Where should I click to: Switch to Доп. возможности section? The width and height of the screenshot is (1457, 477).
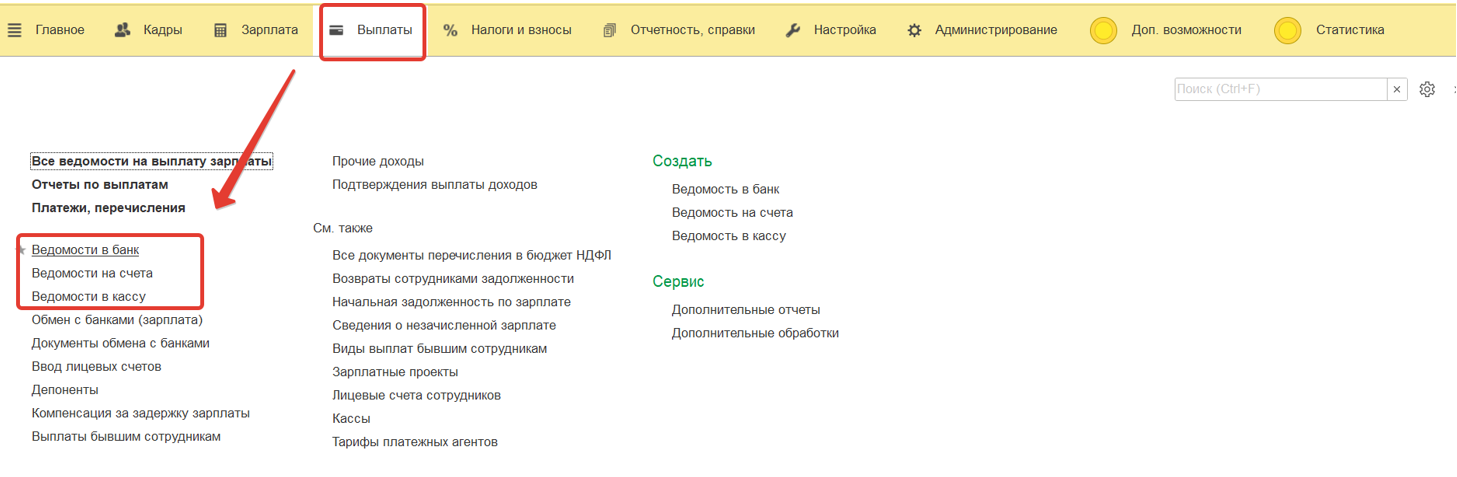click(1185, 30)
